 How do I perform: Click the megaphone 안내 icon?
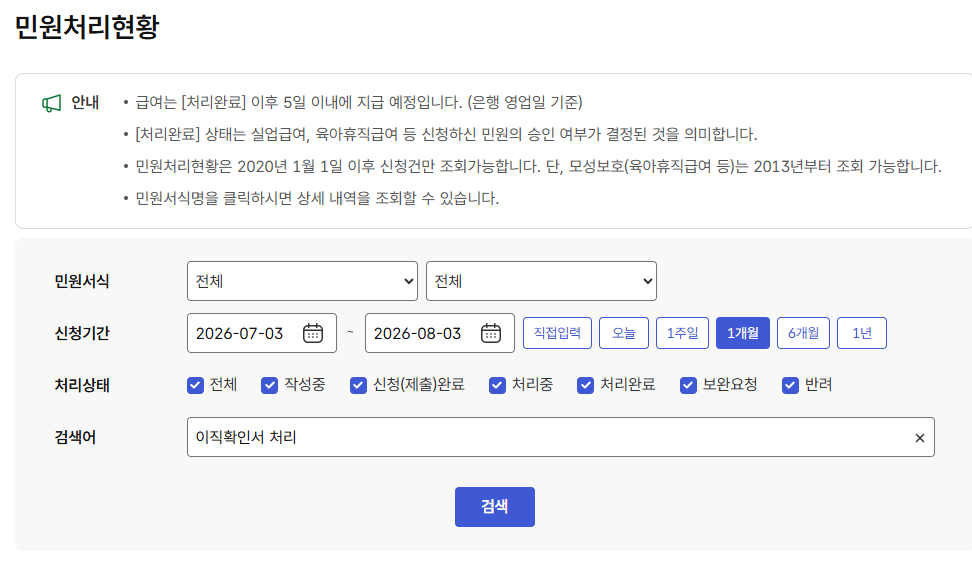click(x=51, y=103)
